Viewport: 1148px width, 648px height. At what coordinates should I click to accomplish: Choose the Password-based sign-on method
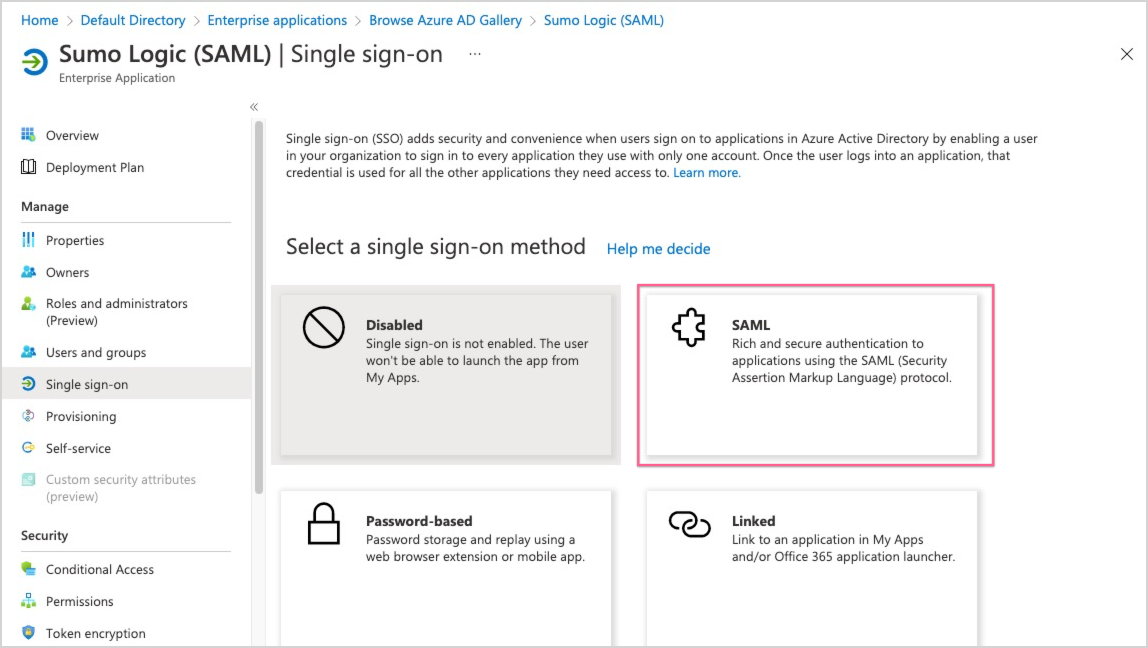pyautogui.click(x=446, y=560)
